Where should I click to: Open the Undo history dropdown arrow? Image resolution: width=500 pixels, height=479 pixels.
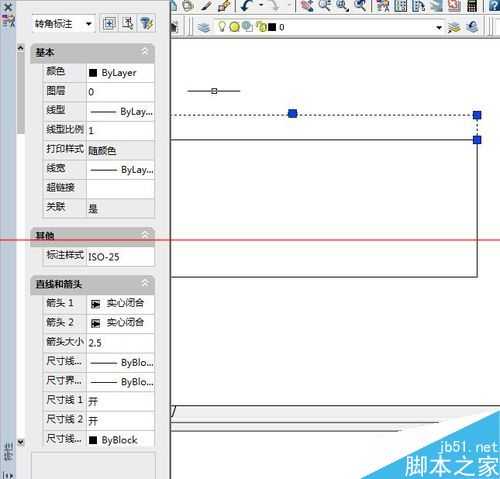click(x=261, y=5)
